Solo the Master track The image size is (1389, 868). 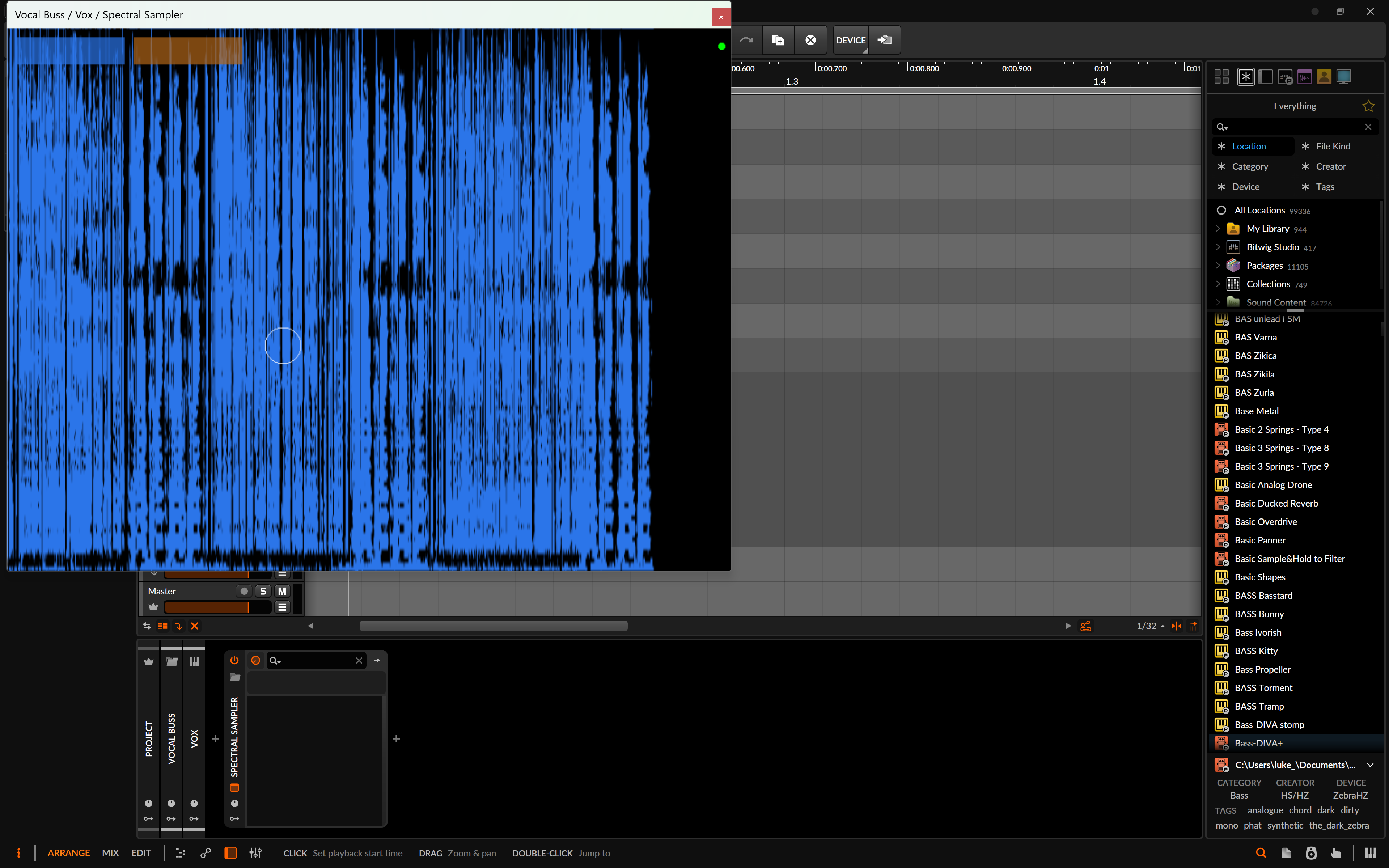pos(263,591)
